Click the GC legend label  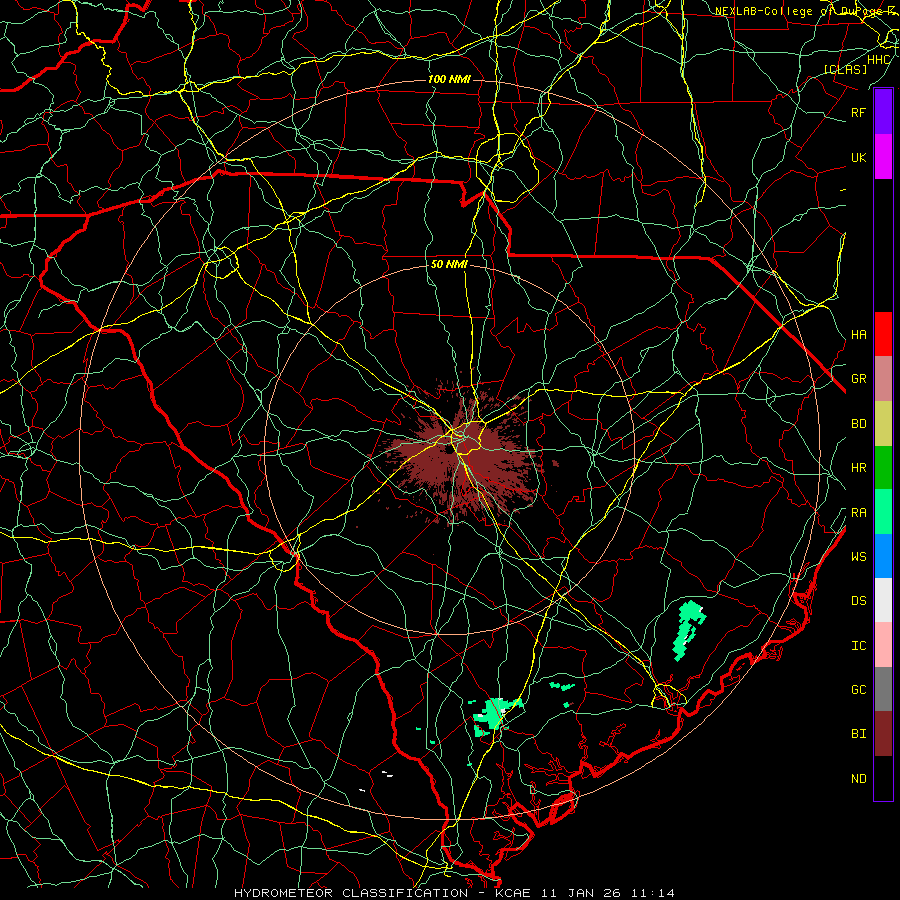click(x=858, y=689)
